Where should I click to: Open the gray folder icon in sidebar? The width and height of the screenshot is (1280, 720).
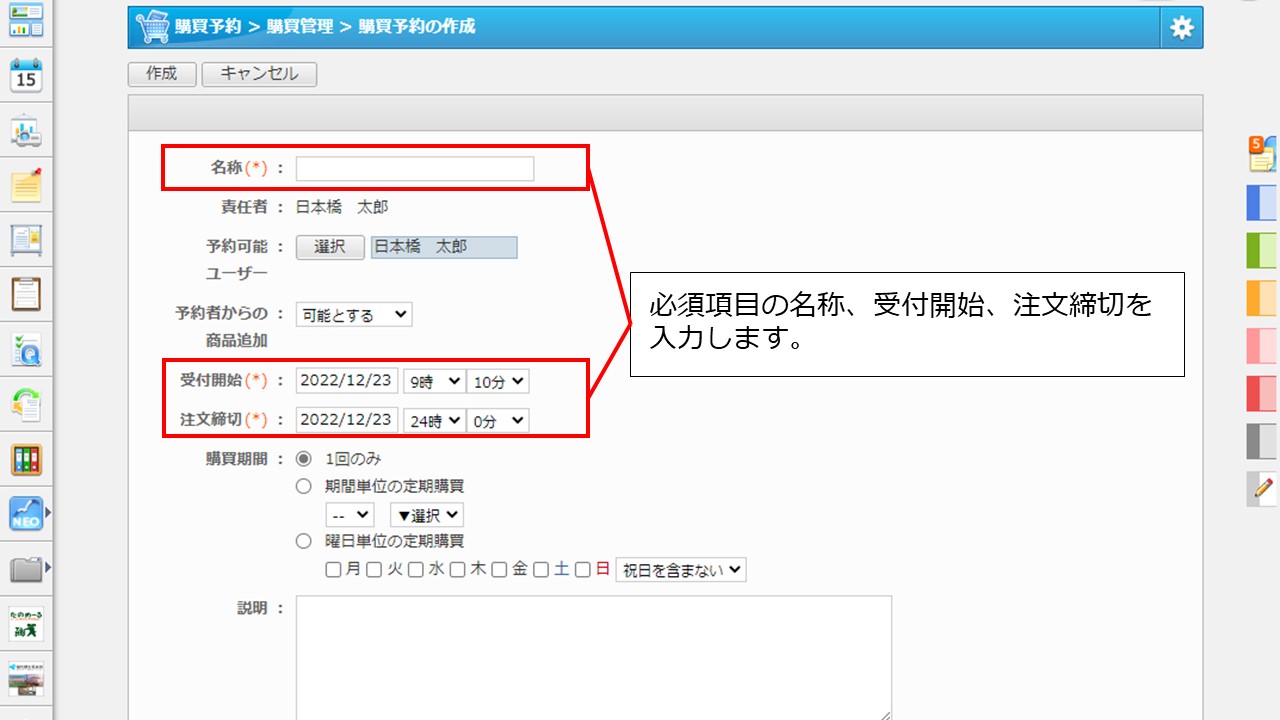pyautogui.click(x=26, y=569)
